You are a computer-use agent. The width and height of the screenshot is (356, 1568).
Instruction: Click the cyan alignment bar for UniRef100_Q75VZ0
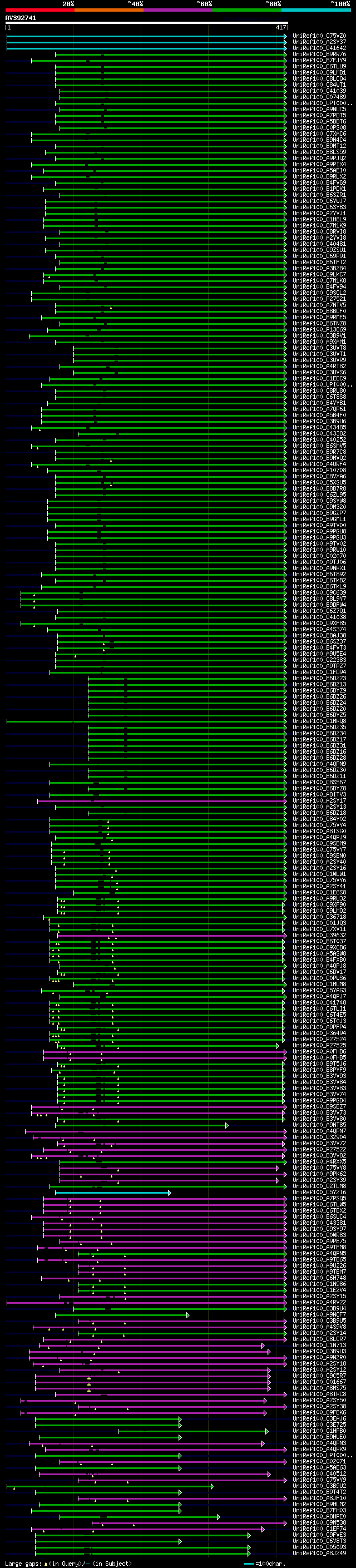[146, 37]
